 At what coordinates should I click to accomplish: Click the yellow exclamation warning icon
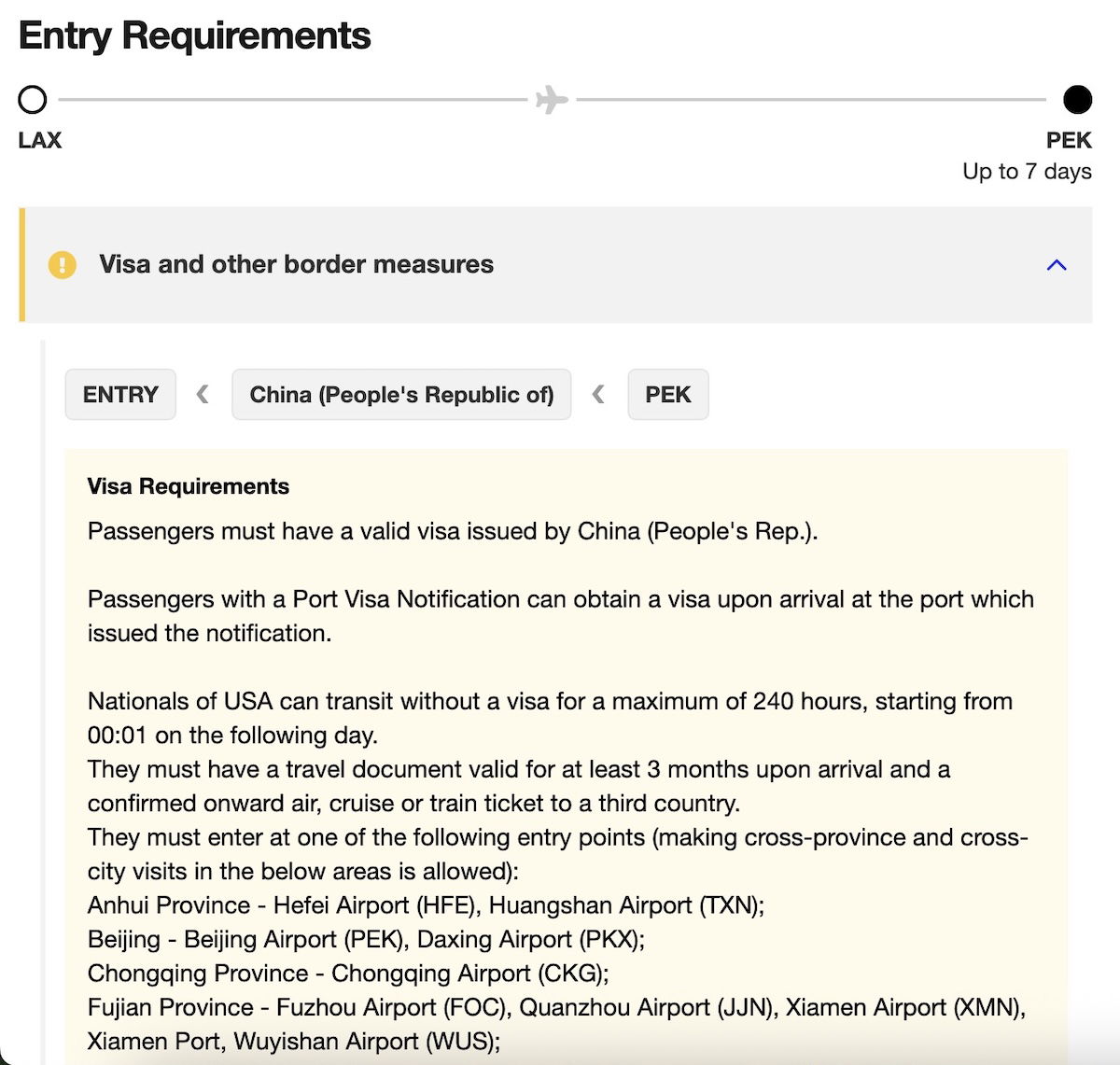tap(63, 265)
